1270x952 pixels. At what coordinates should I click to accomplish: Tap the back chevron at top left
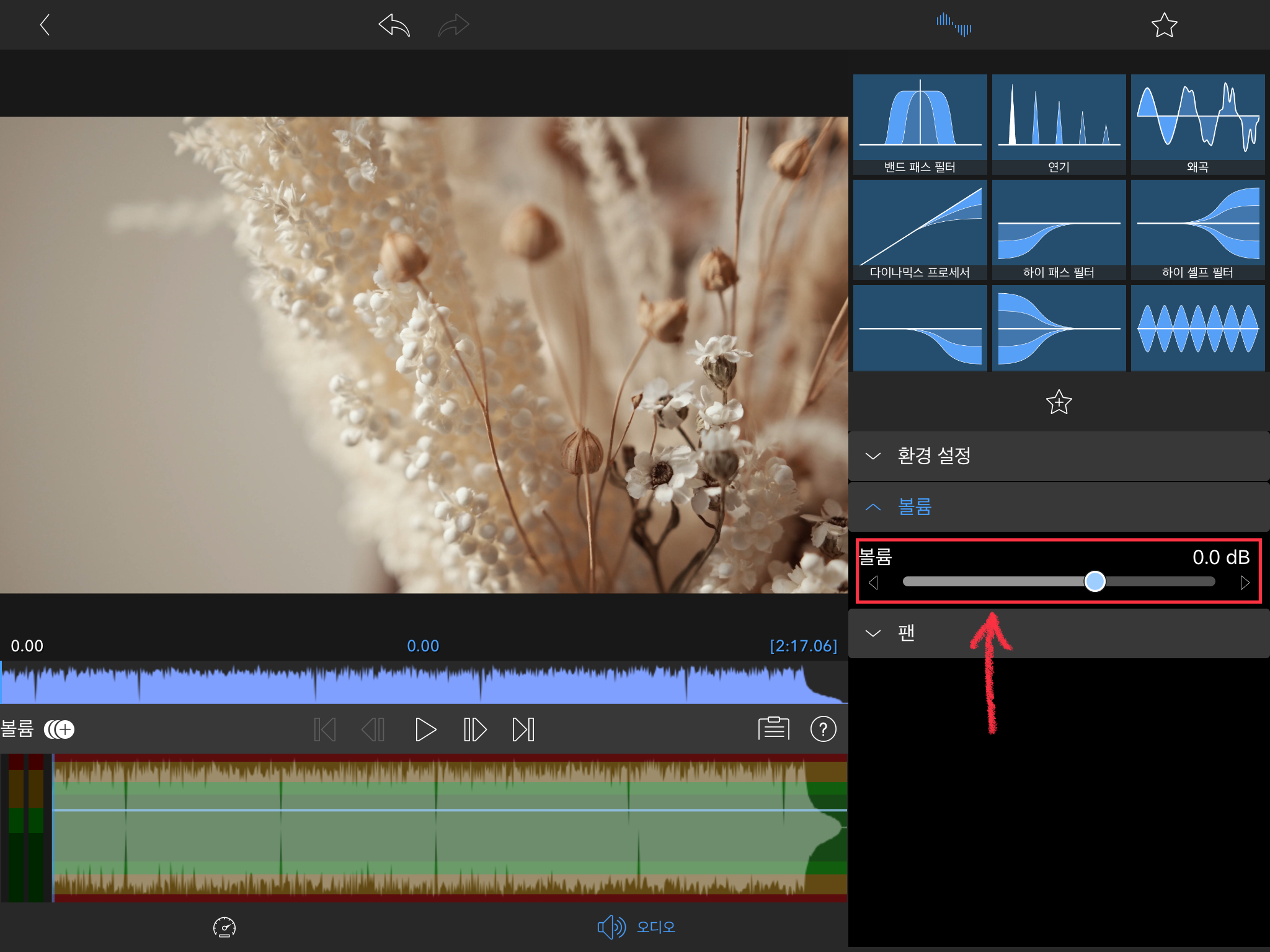[x=45, y=25]
